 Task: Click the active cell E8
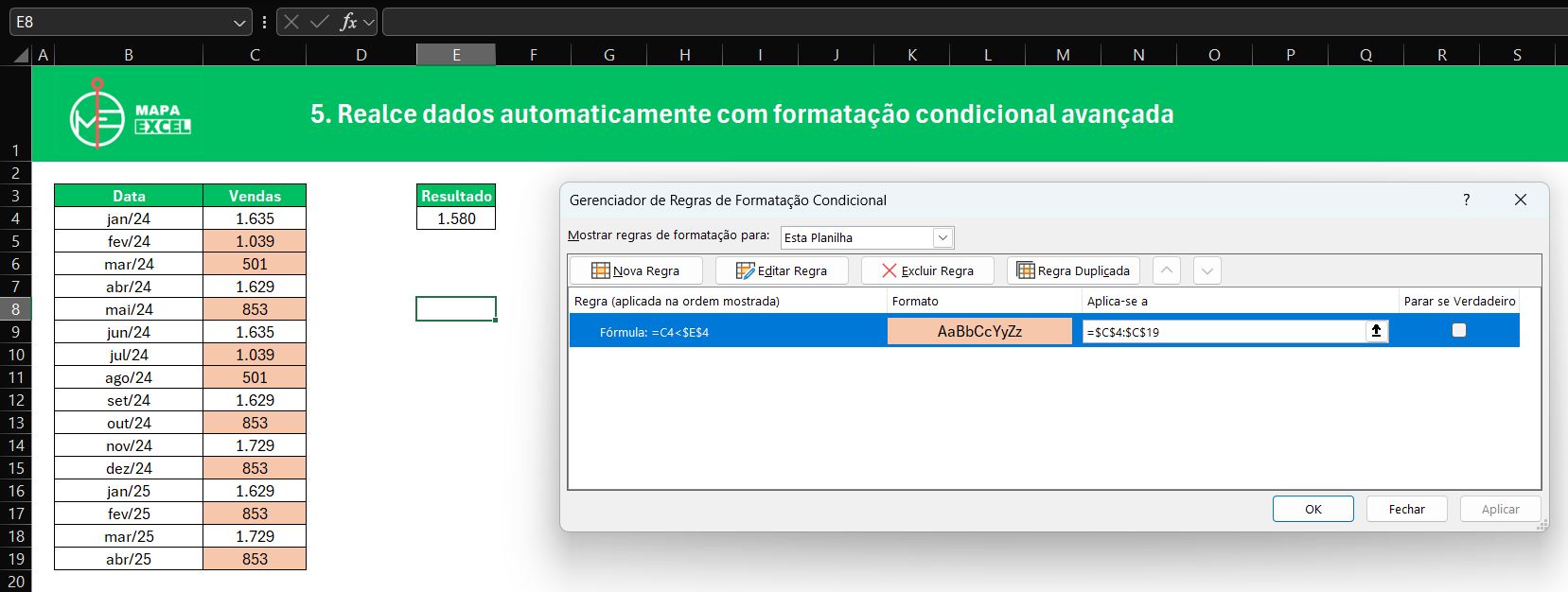pos(456,309)
